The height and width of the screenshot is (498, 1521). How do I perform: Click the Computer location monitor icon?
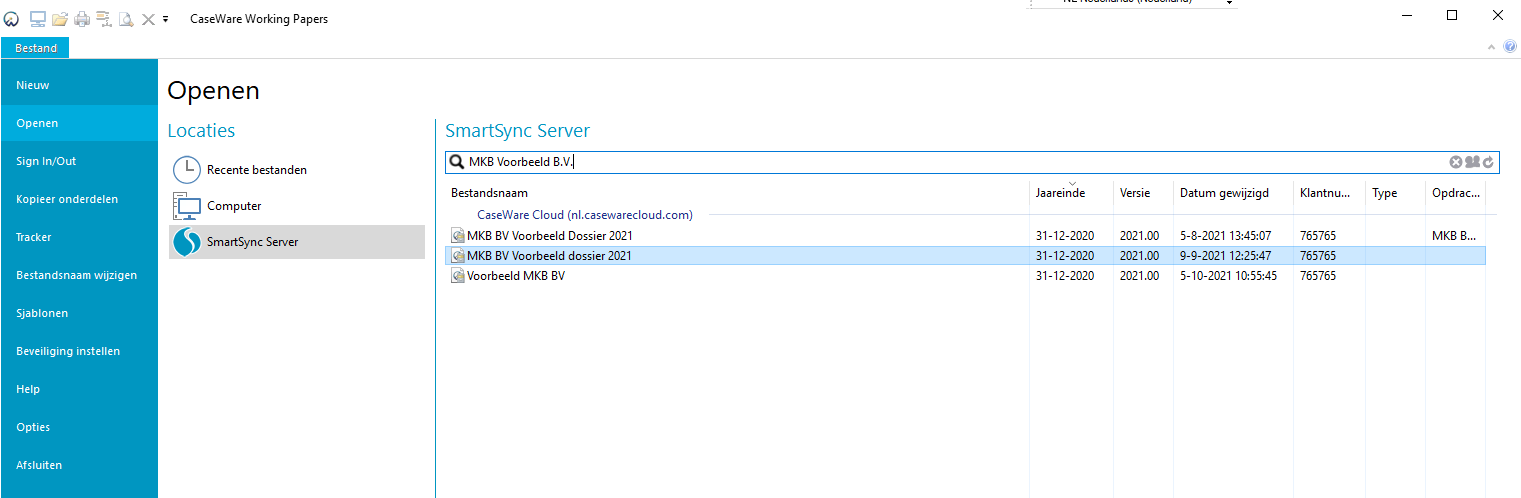[187, 206]
